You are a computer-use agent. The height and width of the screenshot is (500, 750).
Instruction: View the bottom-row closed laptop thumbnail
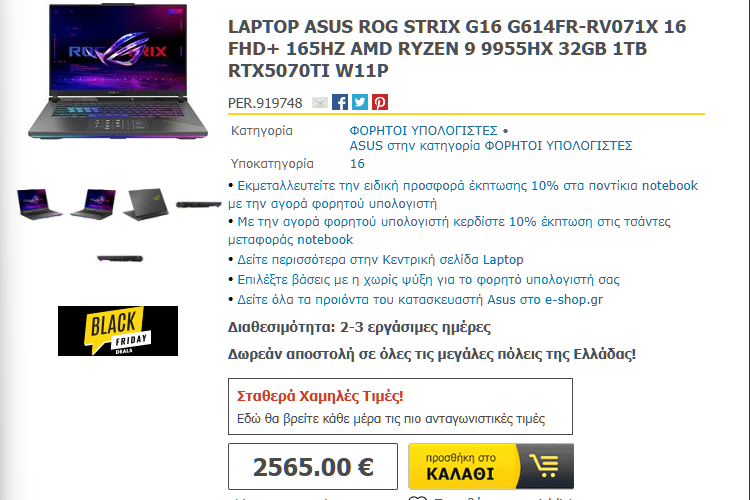120,258
